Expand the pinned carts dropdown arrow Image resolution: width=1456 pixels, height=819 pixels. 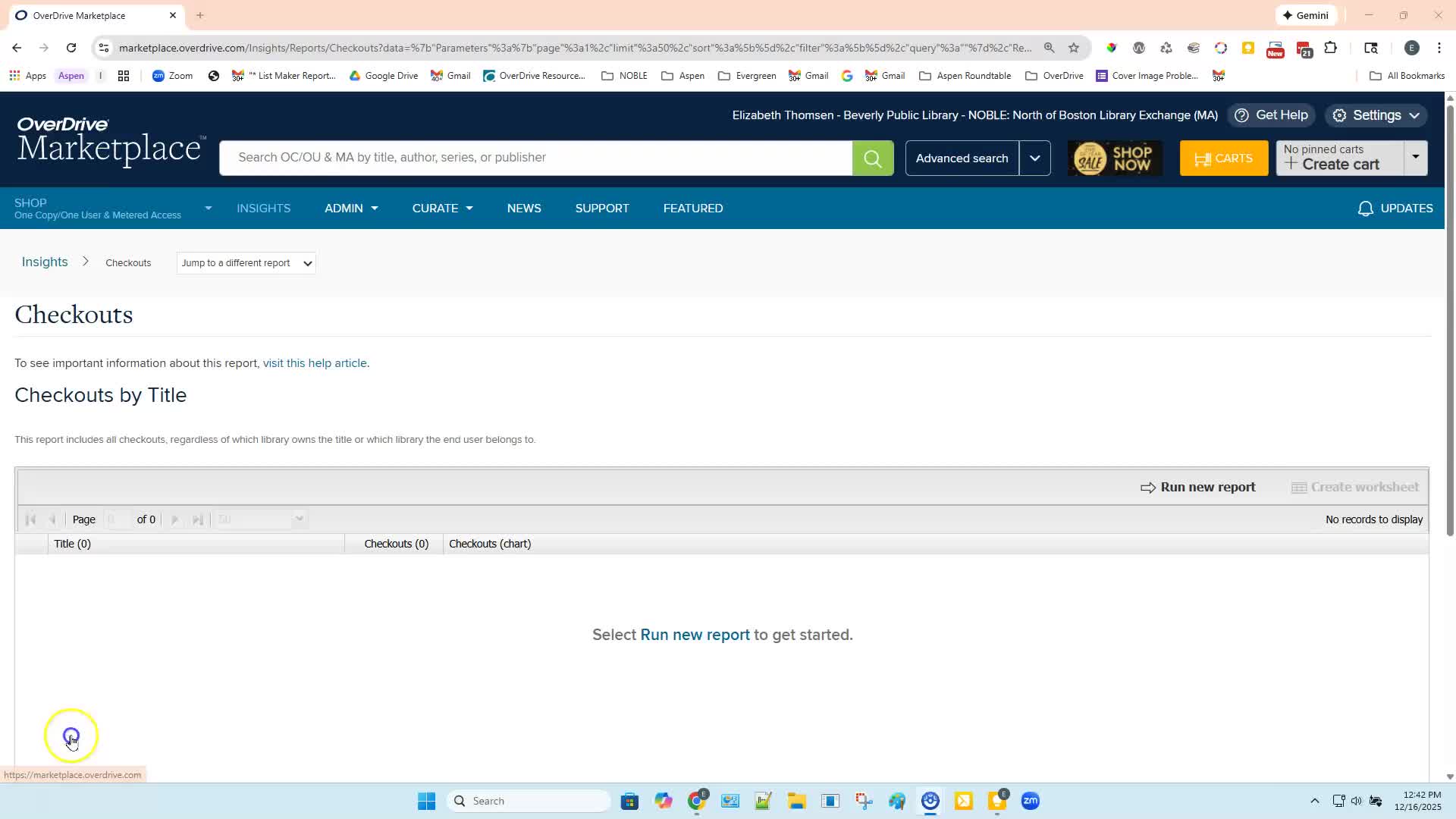1415,157
